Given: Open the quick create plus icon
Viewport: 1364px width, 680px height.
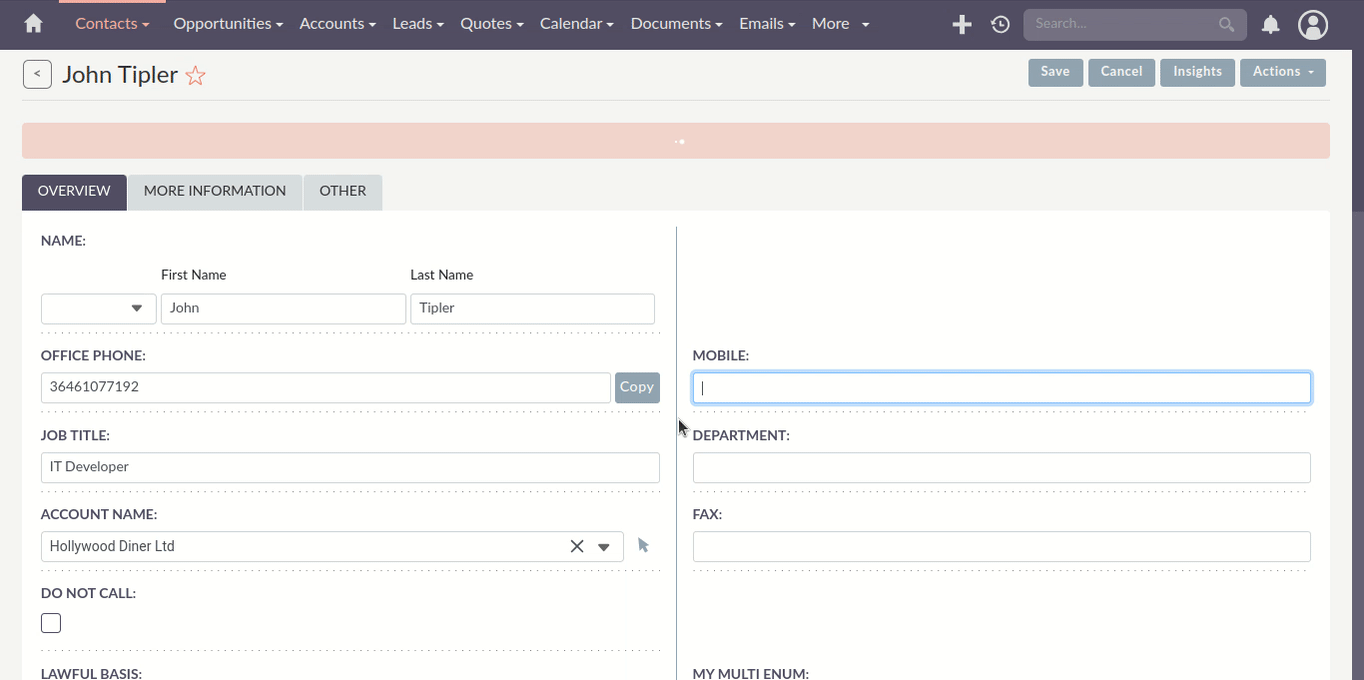Looking at the screenshot, I should [x=961, y=24].
